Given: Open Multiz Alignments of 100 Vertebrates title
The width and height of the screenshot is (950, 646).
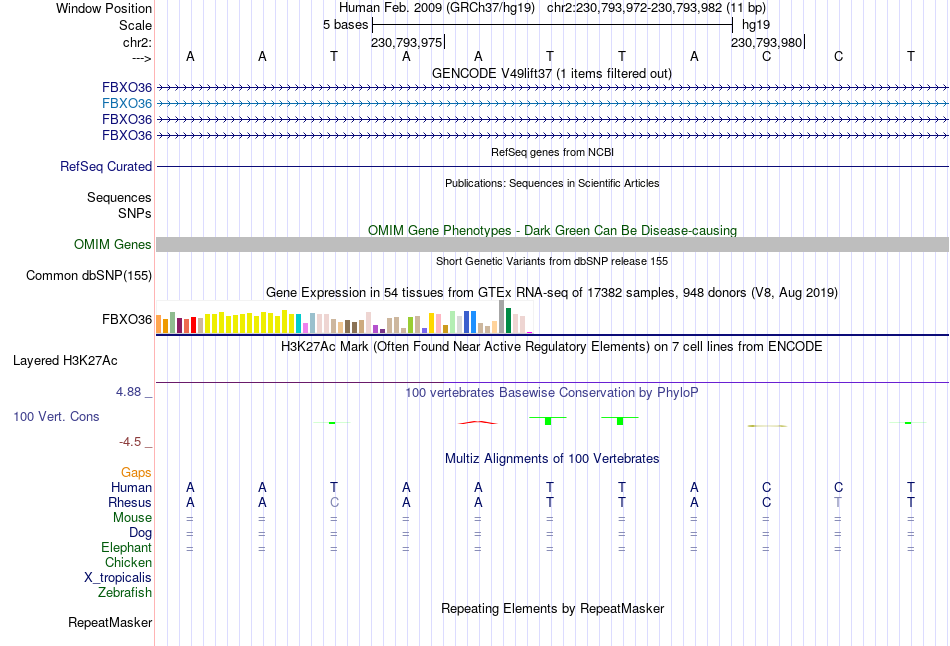Looking at the screenshot, I should click(552, 459).
